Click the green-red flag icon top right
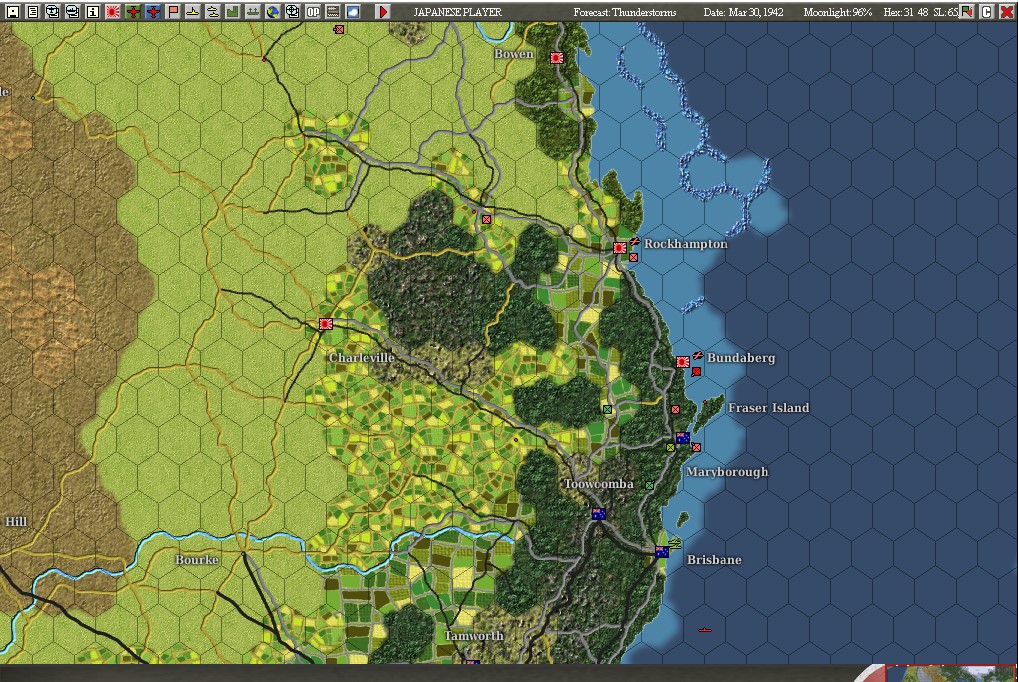Viewport: 1018px width, 682px height. point(967,12)
